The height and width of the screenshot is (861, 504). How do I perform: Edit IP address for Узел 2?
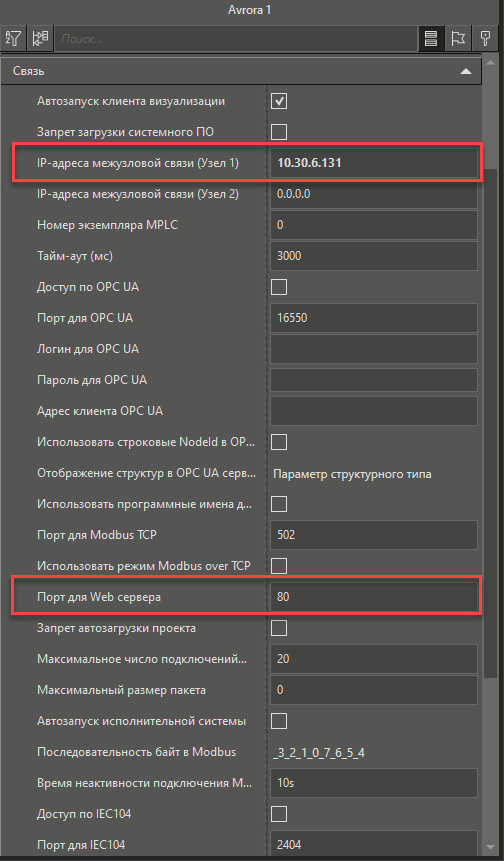tap(374, 194)
